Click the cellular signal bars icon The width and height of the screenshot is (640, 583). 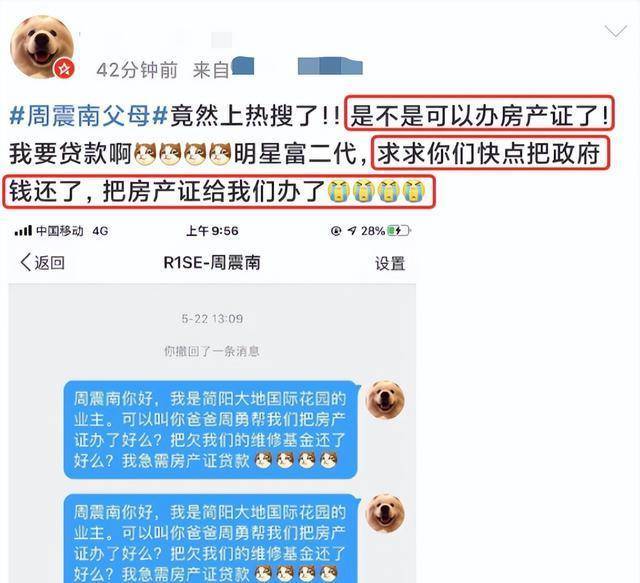point(23,231)
